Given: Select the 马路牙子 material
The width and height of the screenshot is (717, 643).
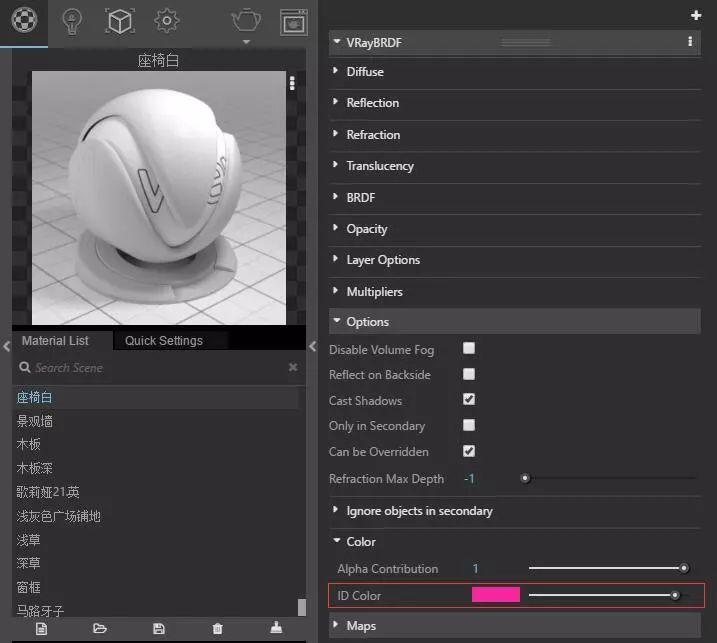Looking at the screenshot, I should [x=40, y=611].
